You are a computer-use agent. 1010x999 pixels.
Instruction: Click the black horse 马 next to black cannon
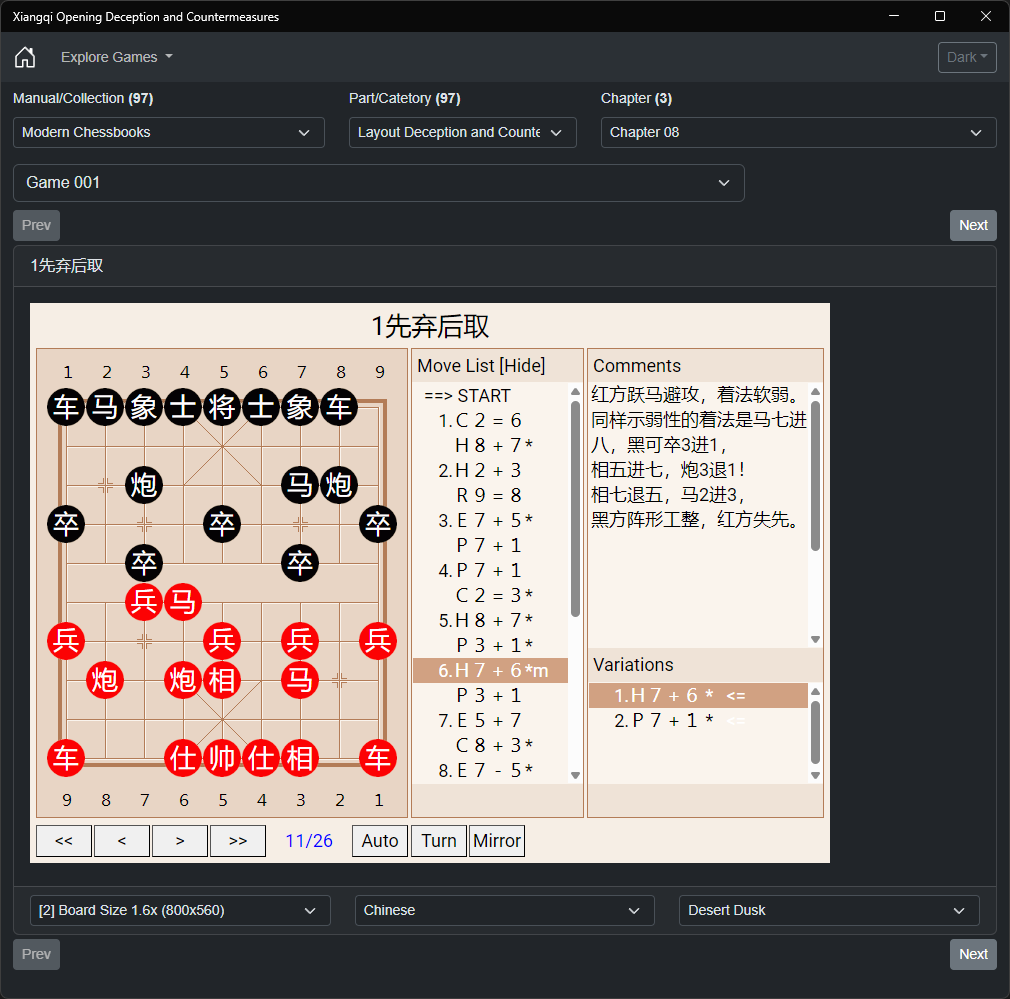[300, 485]
